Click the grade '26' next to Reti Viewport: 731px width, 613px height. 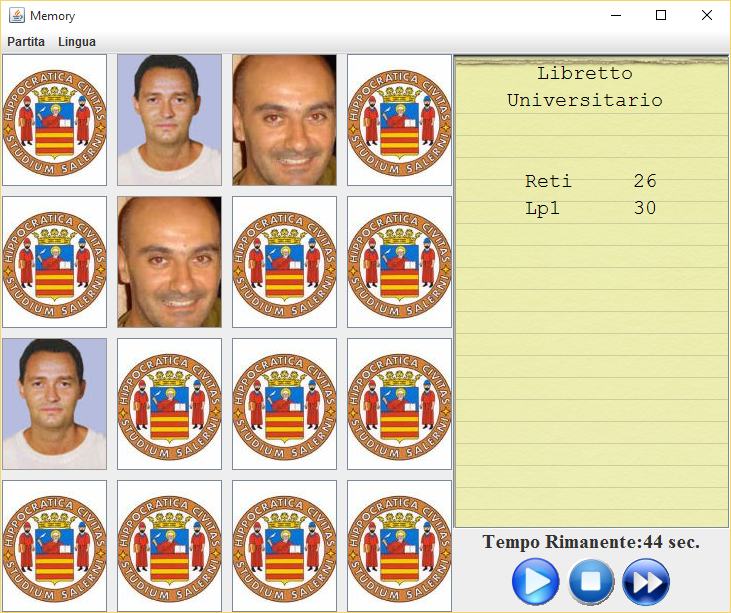645,181
